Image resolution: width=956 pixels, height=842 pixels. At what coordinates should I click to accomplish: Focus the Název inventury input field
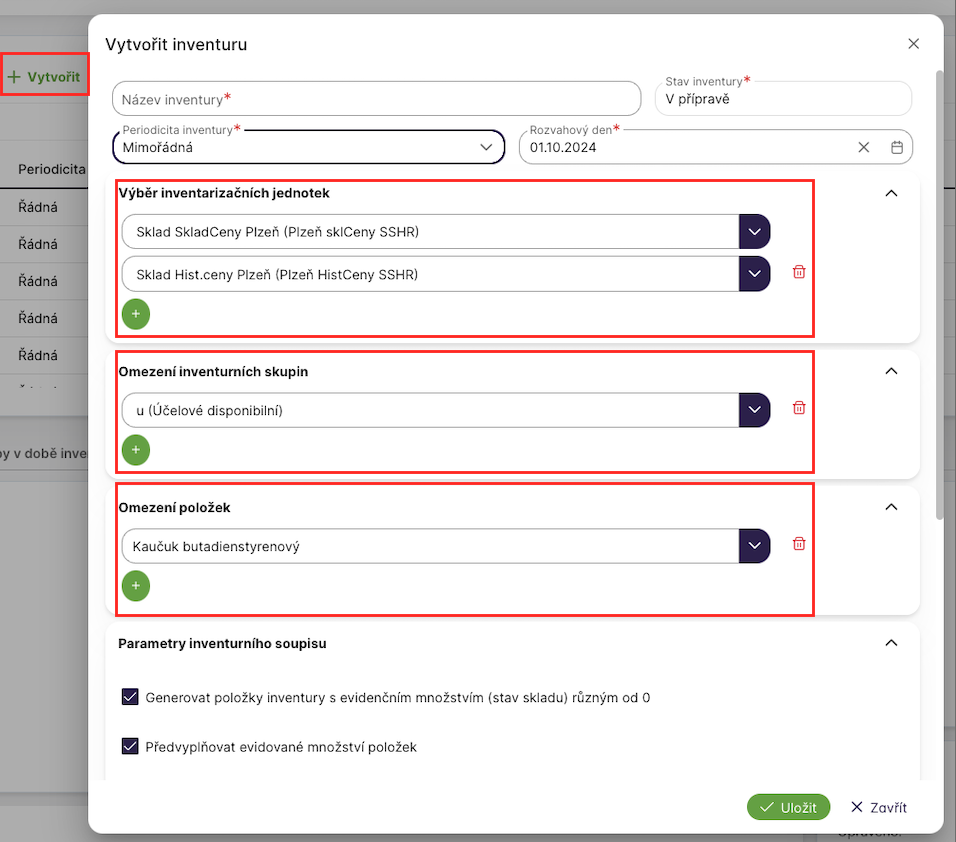376,99
